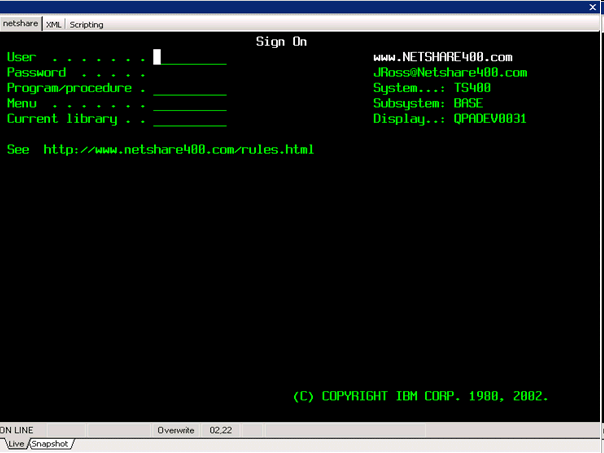Click the Current library label

[x=62, y=119]
